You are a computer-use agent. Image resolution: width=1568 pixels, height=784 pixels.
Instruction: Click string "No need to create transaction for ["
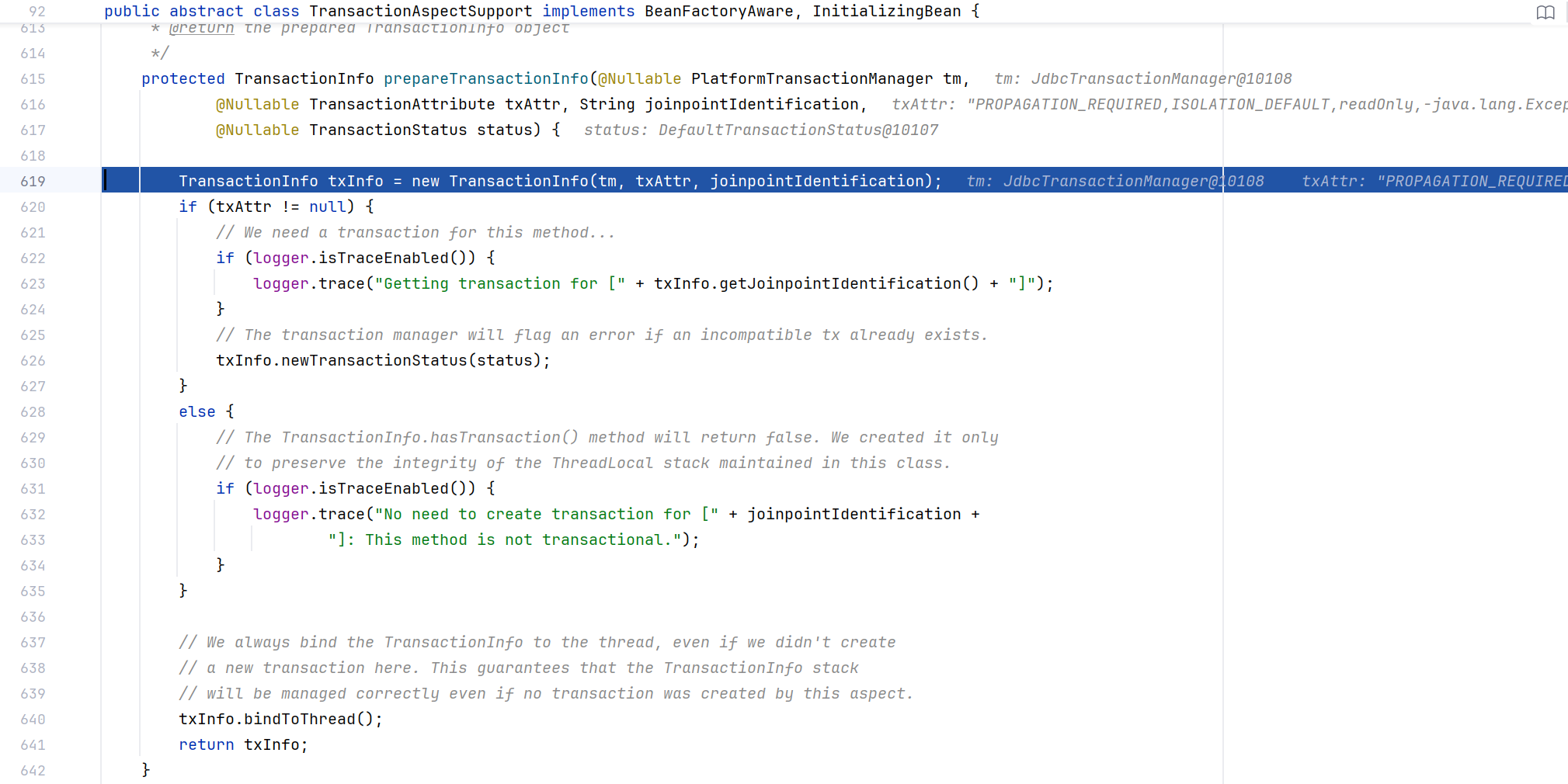click(547, 514)
